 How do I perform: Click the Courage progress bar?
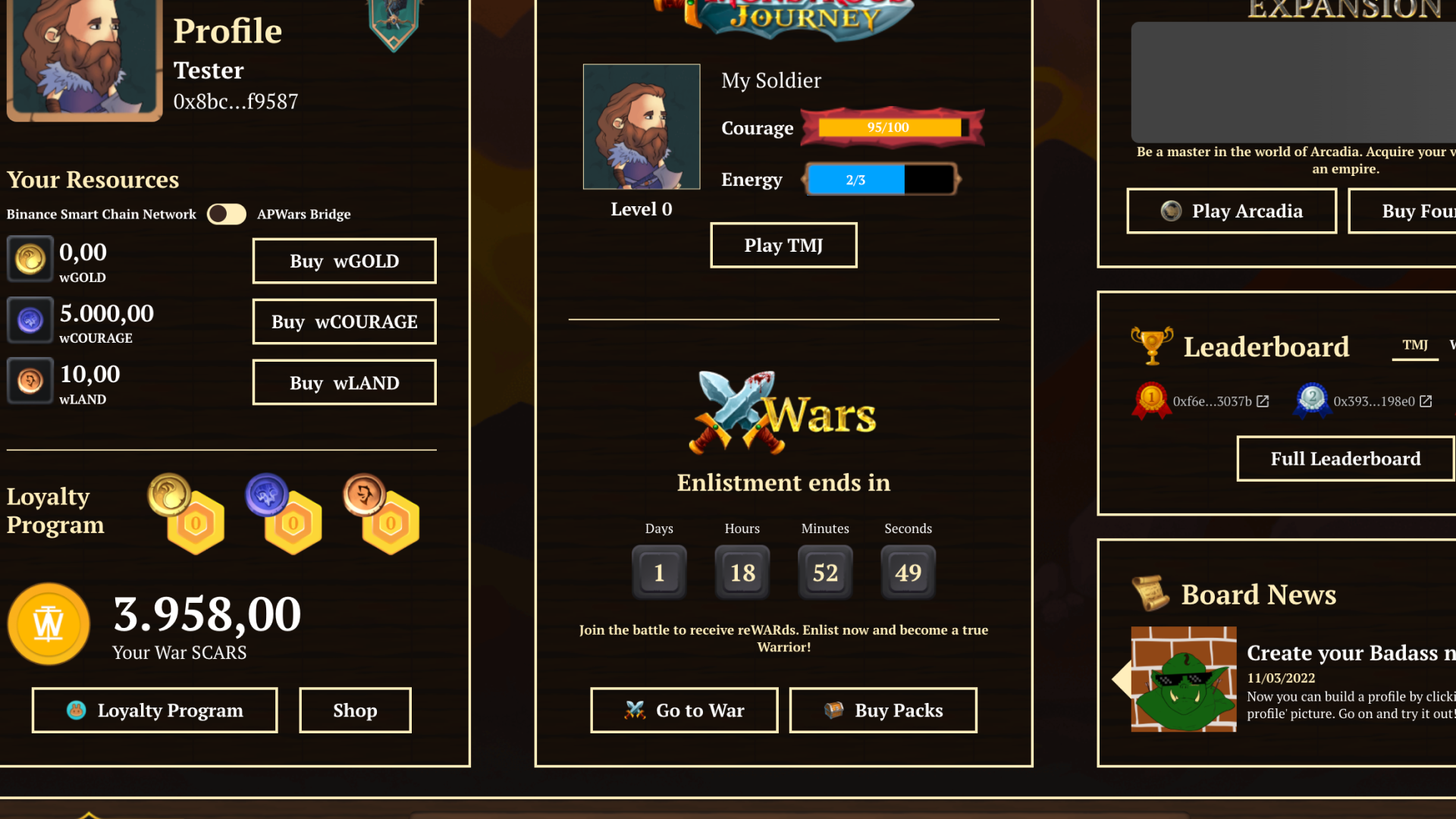[893, 127]
